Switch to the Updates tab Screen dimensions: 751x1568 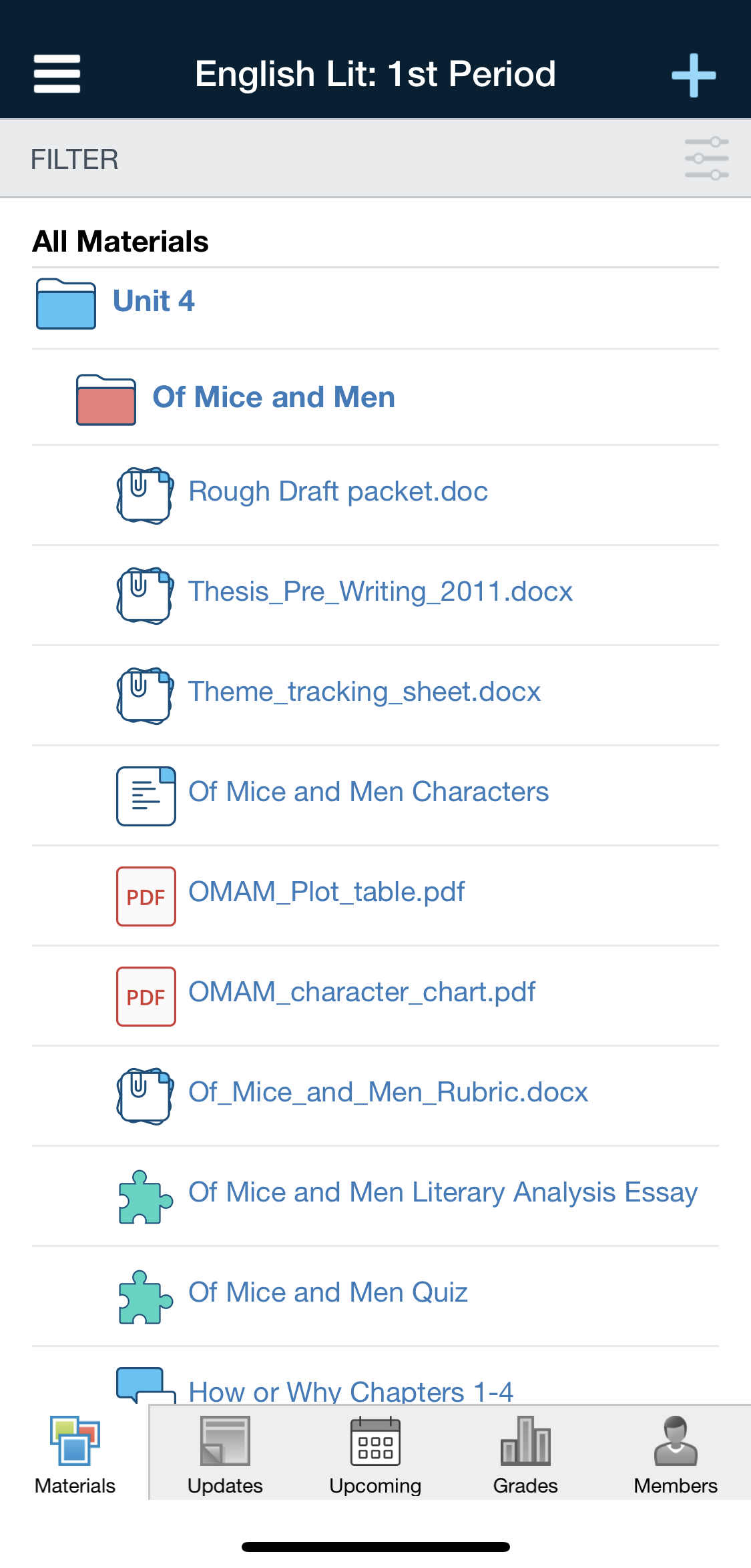(x=225, y=1455)
